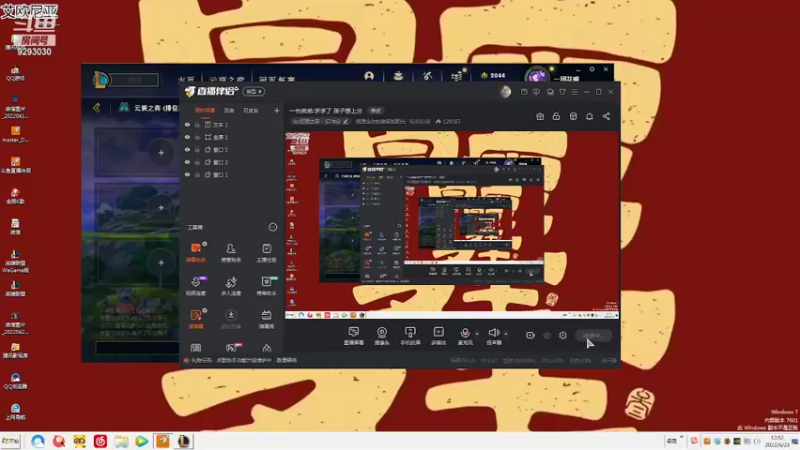Image resolution: width=800 pixels, height=450 pixels.
Task: Open the orange tool icon in toolbox third row
Action: tap(195, 318)
